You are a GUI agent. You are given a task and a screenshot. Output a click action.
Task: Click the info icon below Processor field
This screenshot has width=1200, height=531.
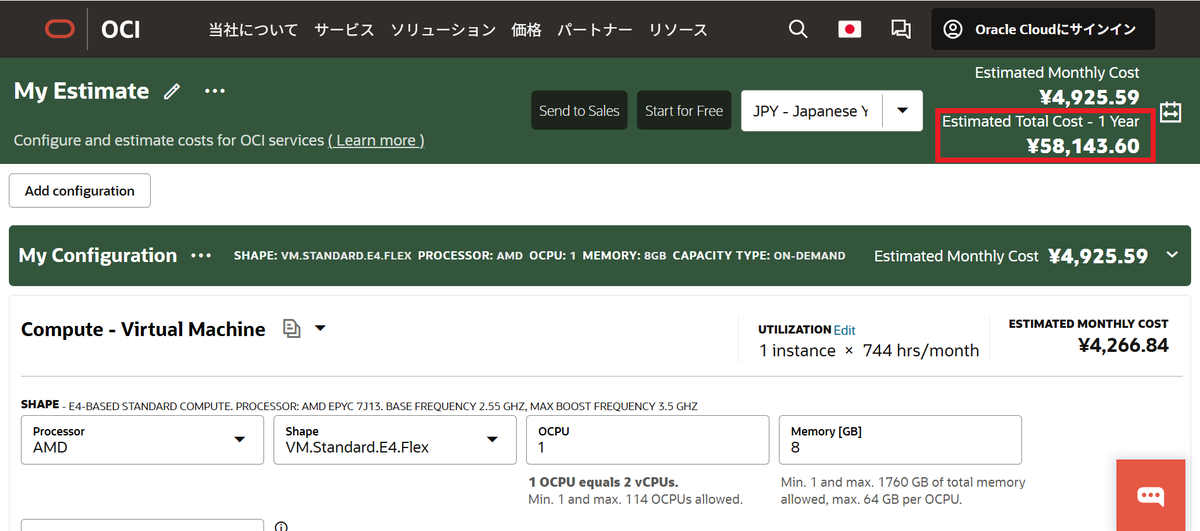(x=282, y=526)
